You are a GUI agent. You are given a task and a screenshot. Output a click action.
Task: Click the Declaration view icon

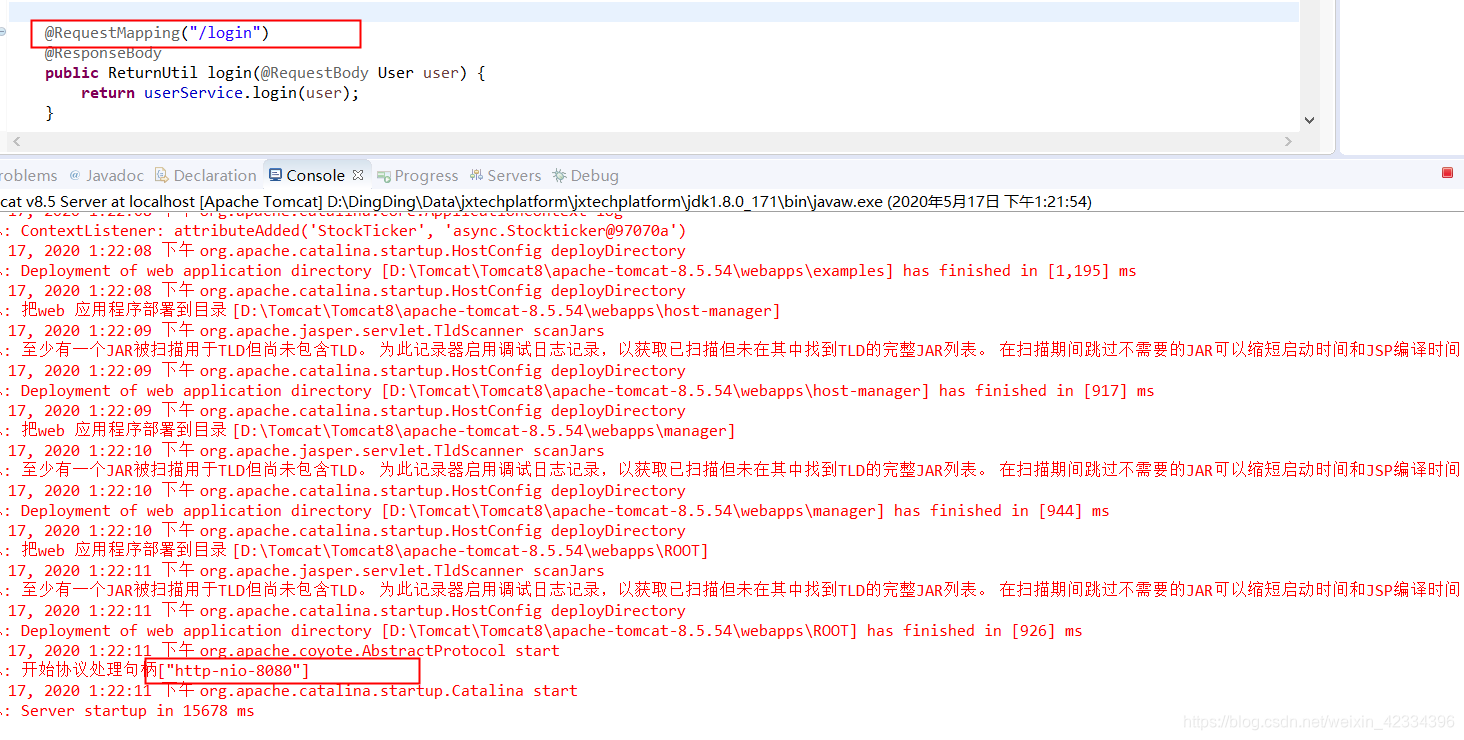tap(162, 175)
